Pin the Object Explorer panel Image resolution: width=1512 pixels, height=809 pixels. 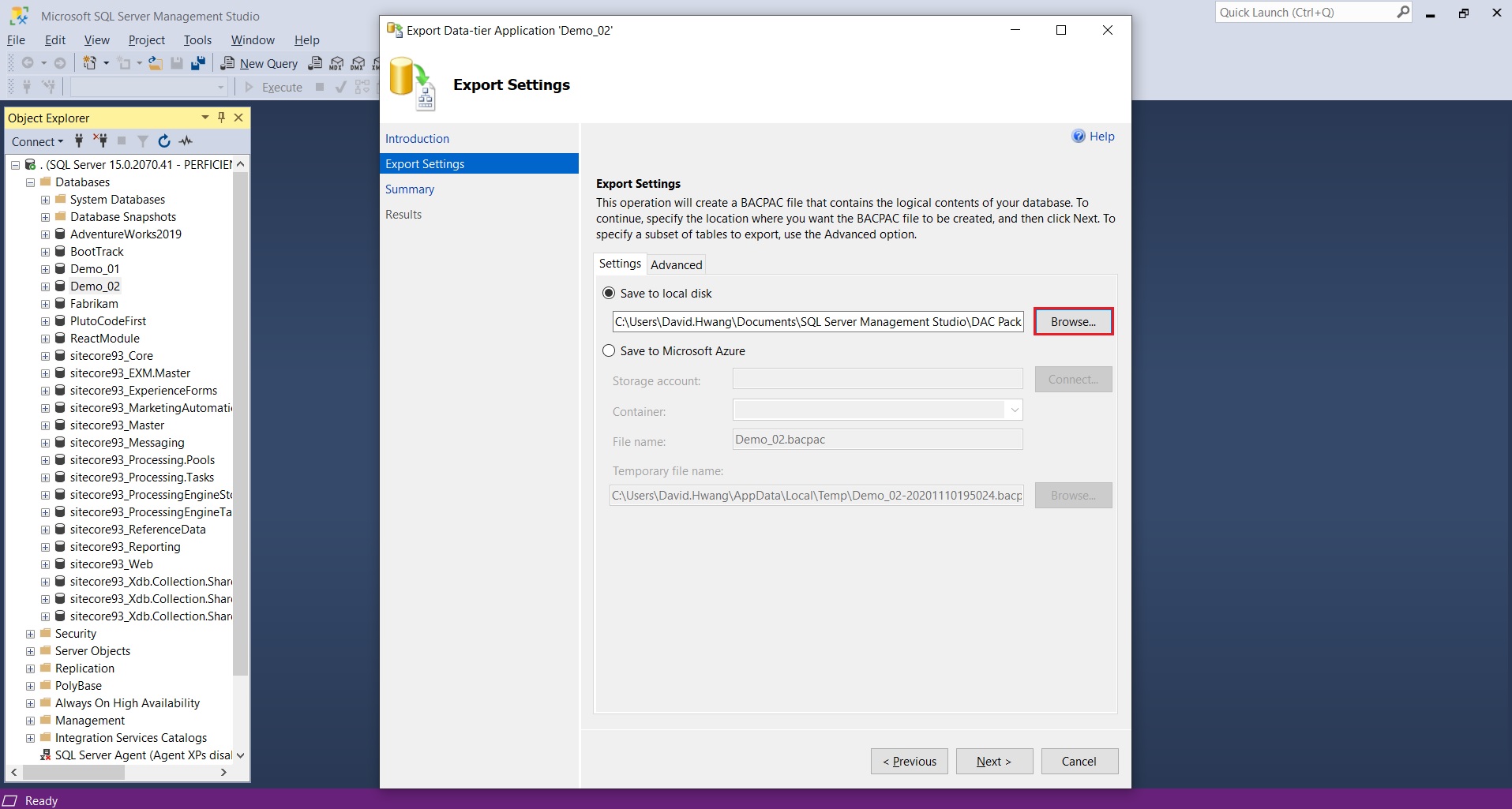(x=222, y=118)
